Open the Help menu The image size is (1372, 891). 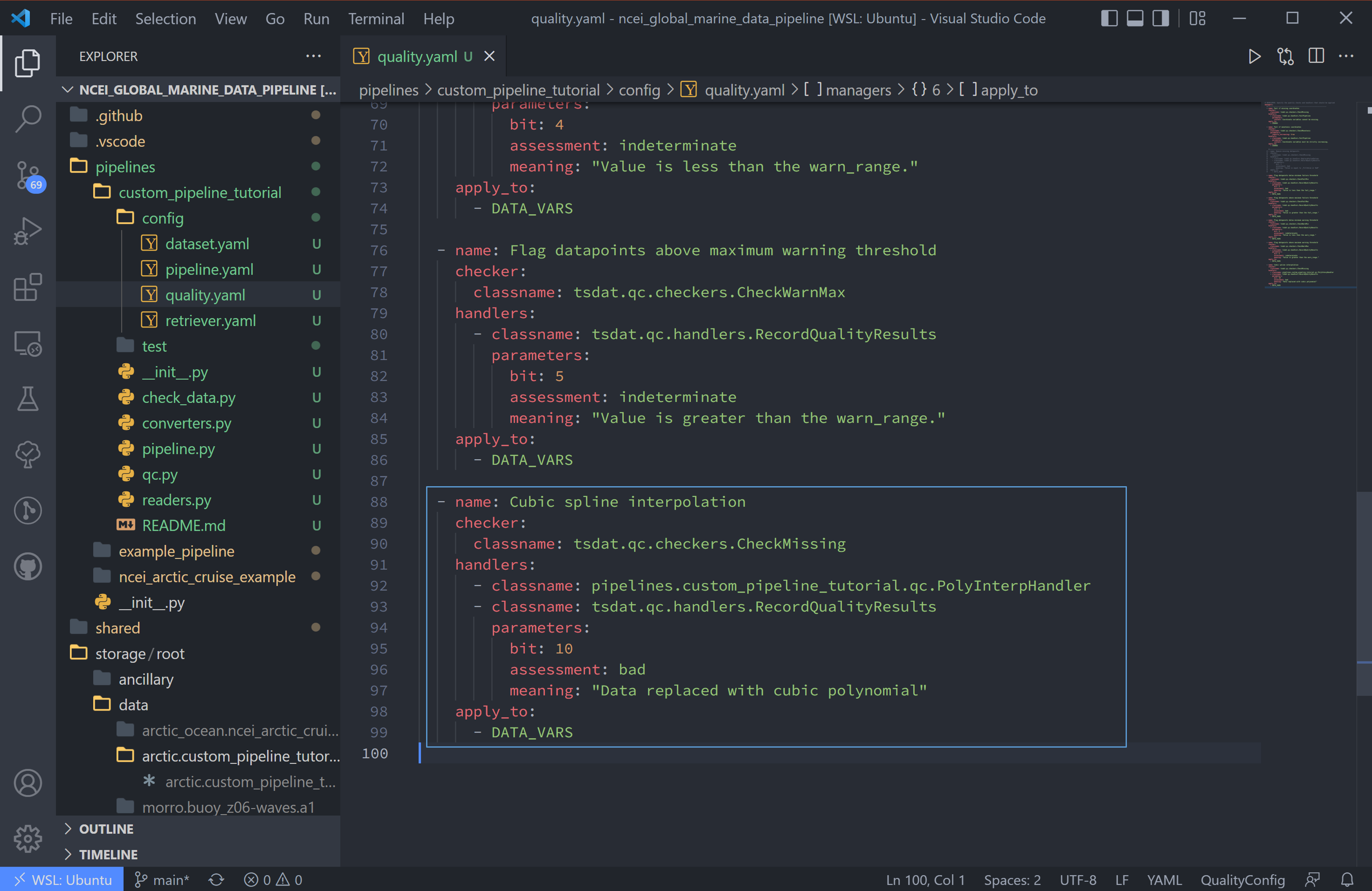click(439, 19)
